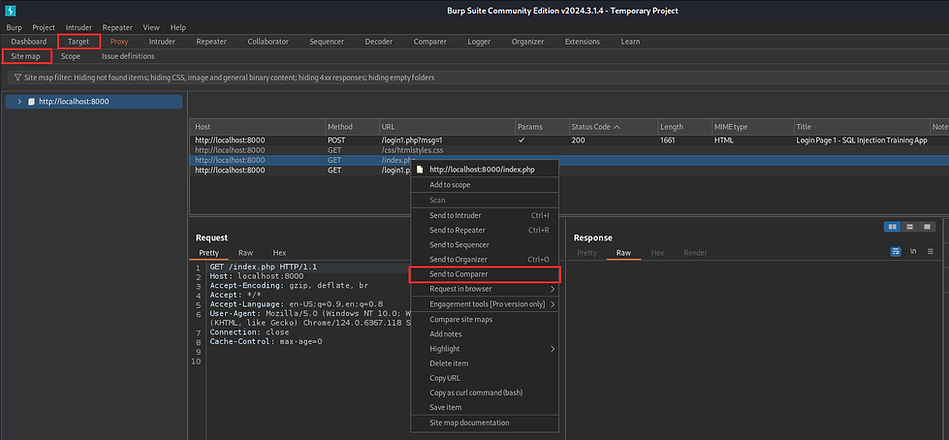Choose Compare site maps in the context menu

(484, 319)
